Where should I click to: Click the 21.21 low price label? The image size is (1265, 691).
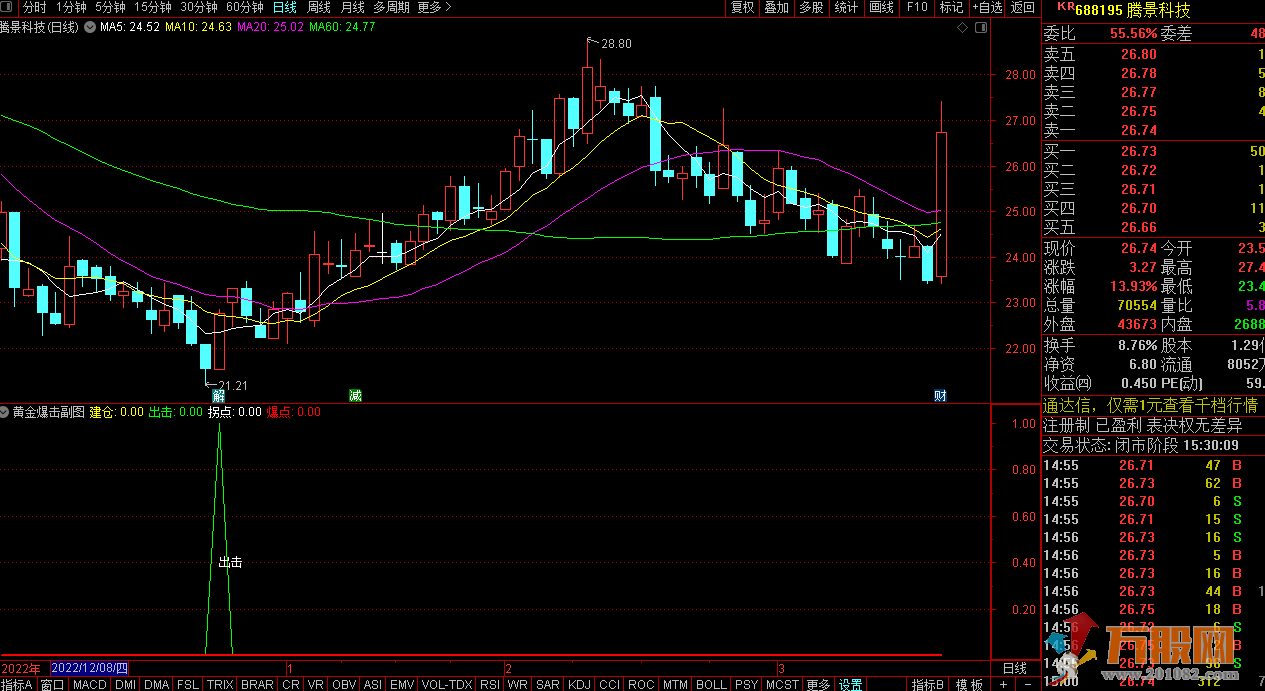point(232,386)
